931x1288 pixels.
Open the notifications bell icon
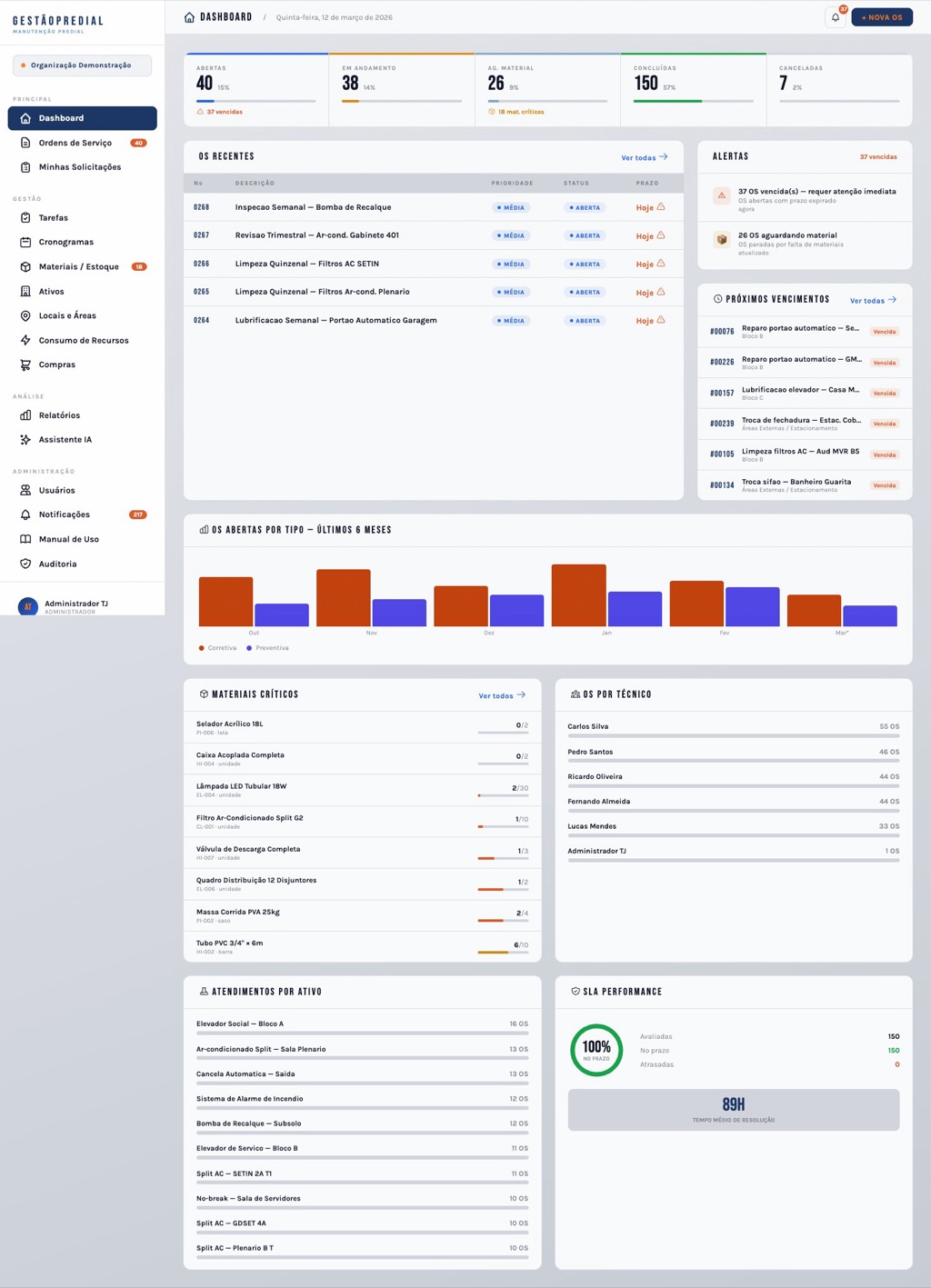834,16
